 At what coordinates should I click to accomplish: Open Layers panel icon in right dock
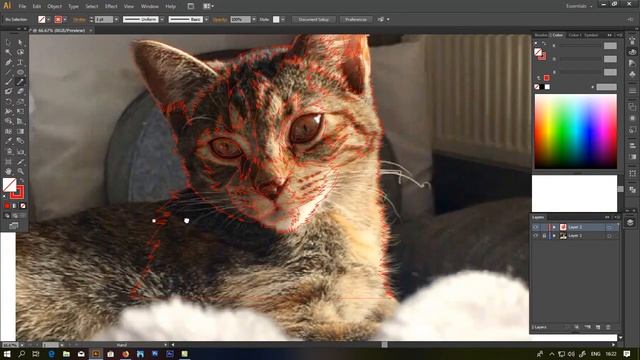pyautogui.click(x=630, y=222)
